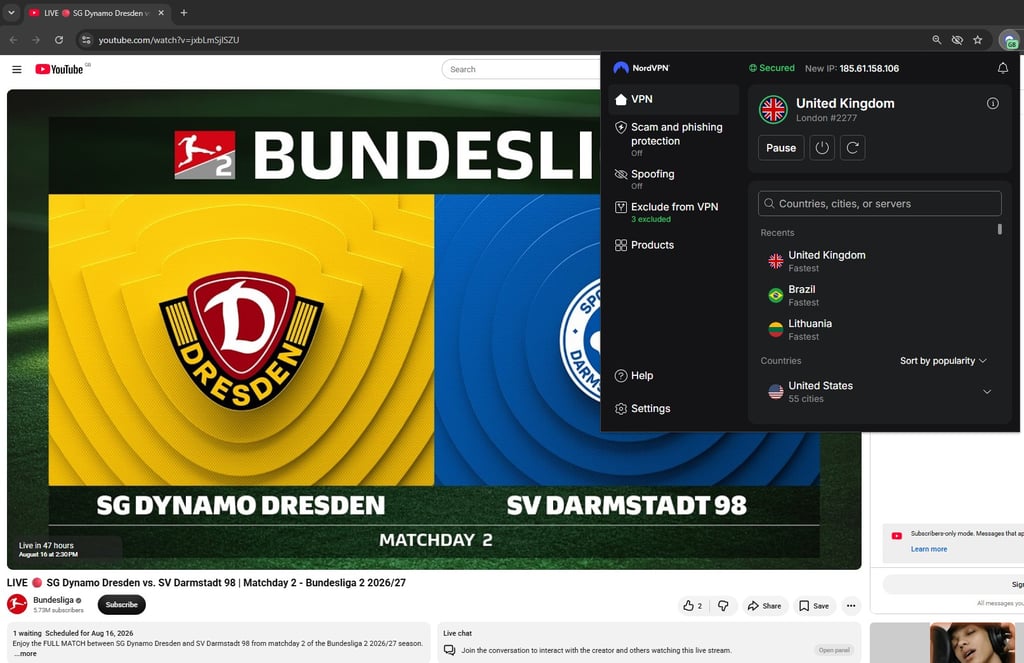Image resolution: width=1024 pixels, height=663 pixels.
Task: Open a new browser tab
Action: tap(184, 12)
